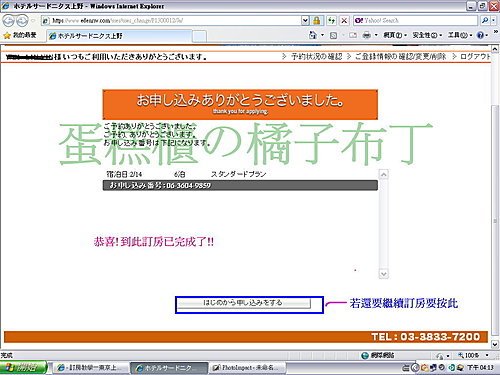Viewport: 500px width, 375px height.
Task: Click the security padlock icon in address bar
Action: point(317,21)
